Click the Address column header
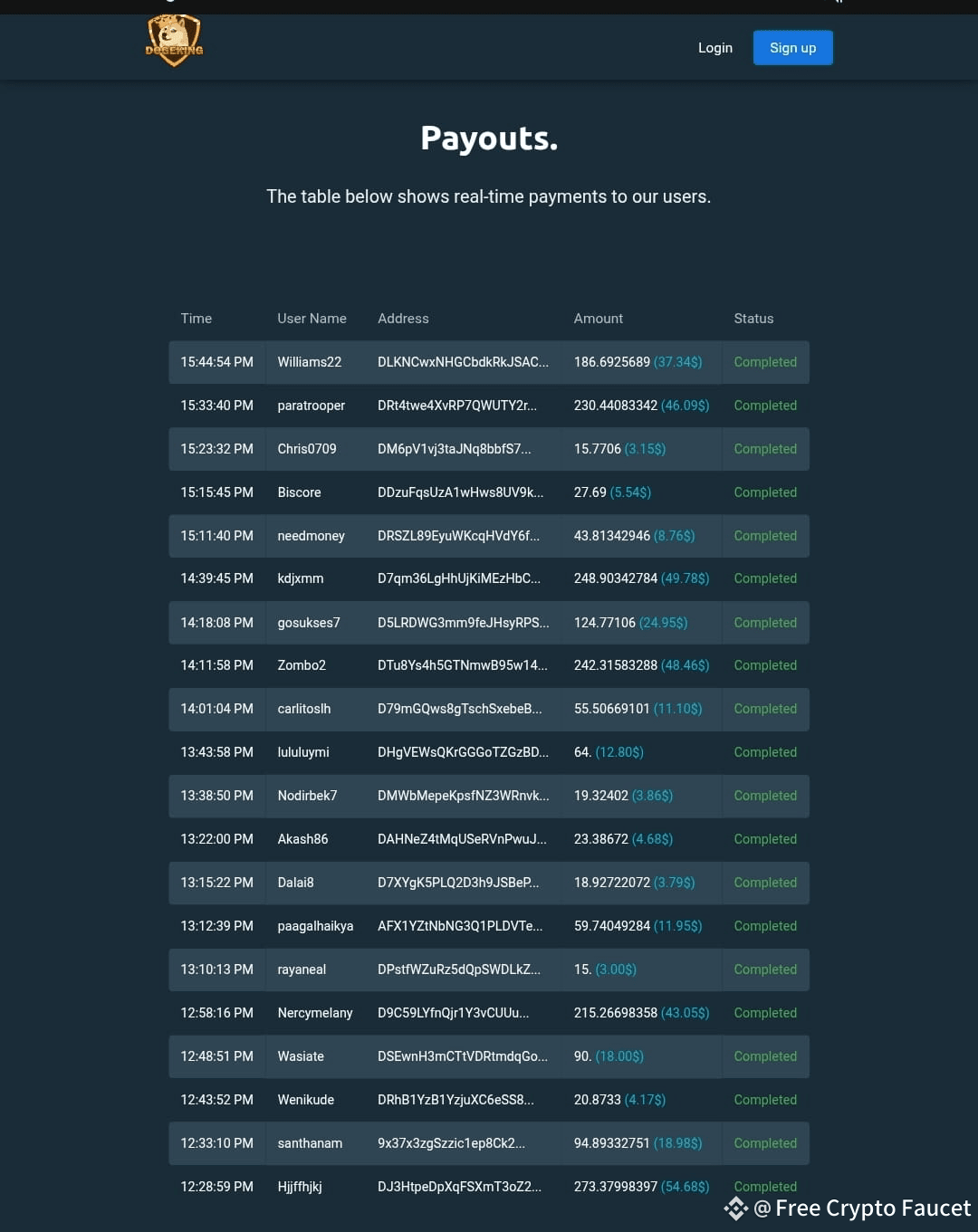 click(403, 319)
